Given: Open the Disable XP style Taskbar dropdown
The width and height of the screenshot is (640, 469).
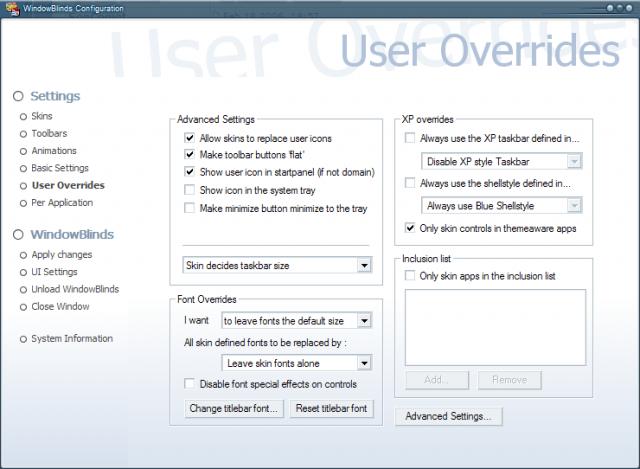Looking at the screenshot, I should [502, 162].
